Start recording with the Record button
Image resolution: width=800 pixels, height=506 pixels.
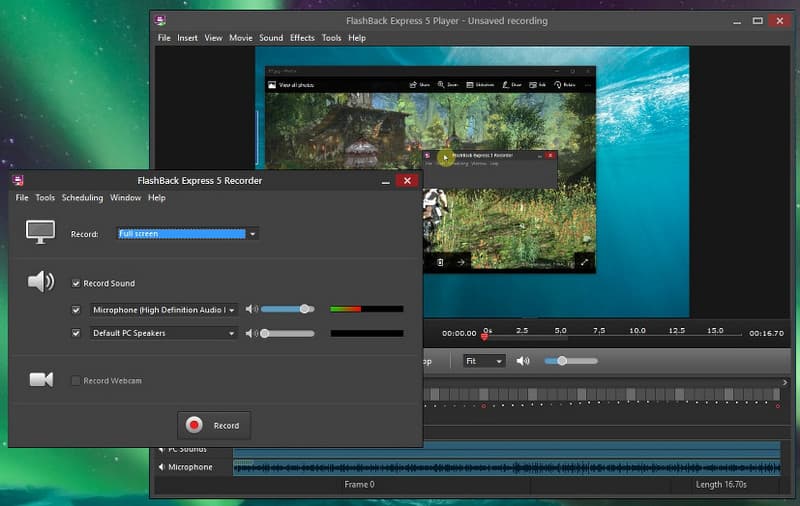(x=214, y=425)
